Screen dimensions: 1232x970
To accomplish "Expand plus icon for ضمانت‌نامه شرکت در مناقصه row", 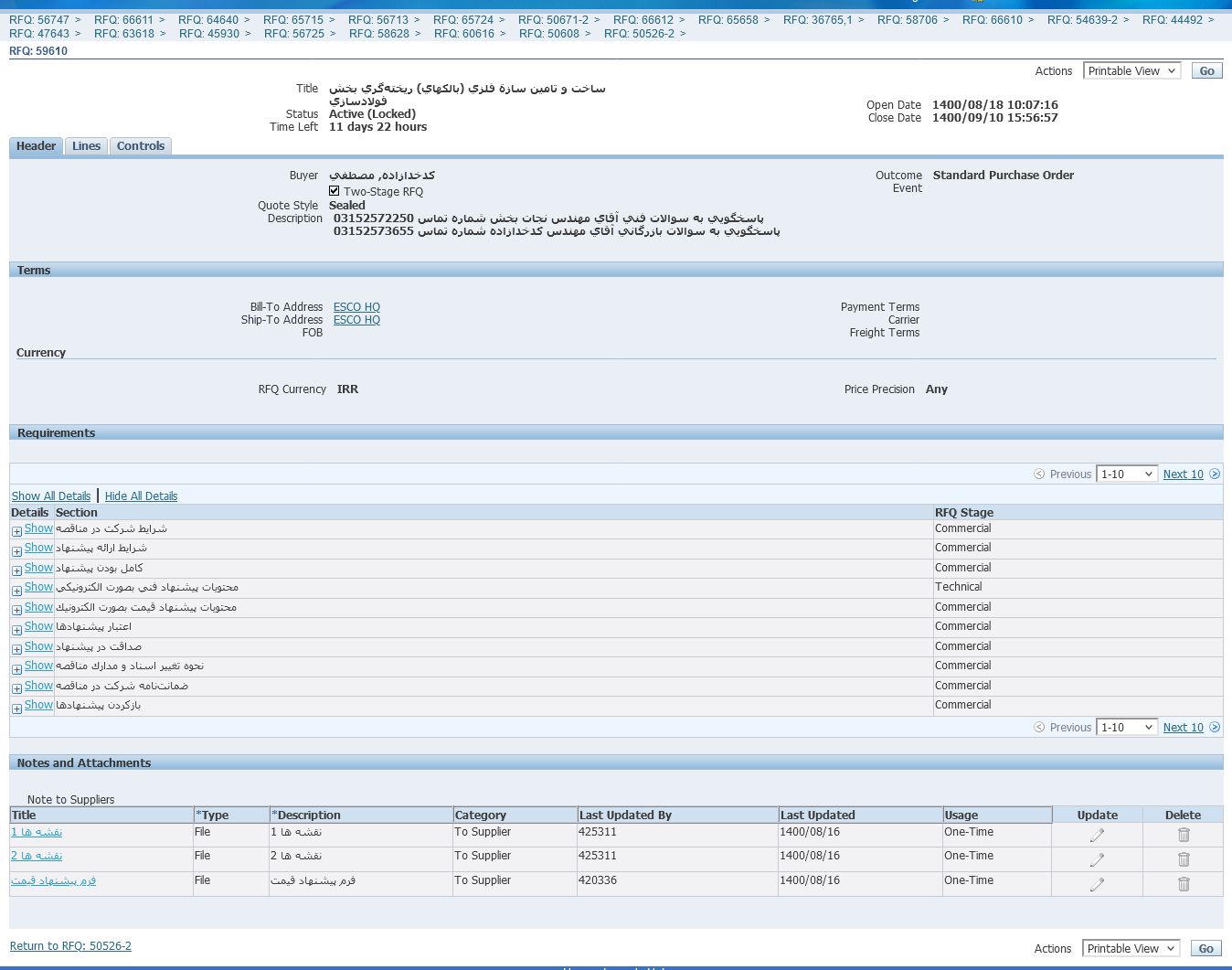I will (16, 688).
